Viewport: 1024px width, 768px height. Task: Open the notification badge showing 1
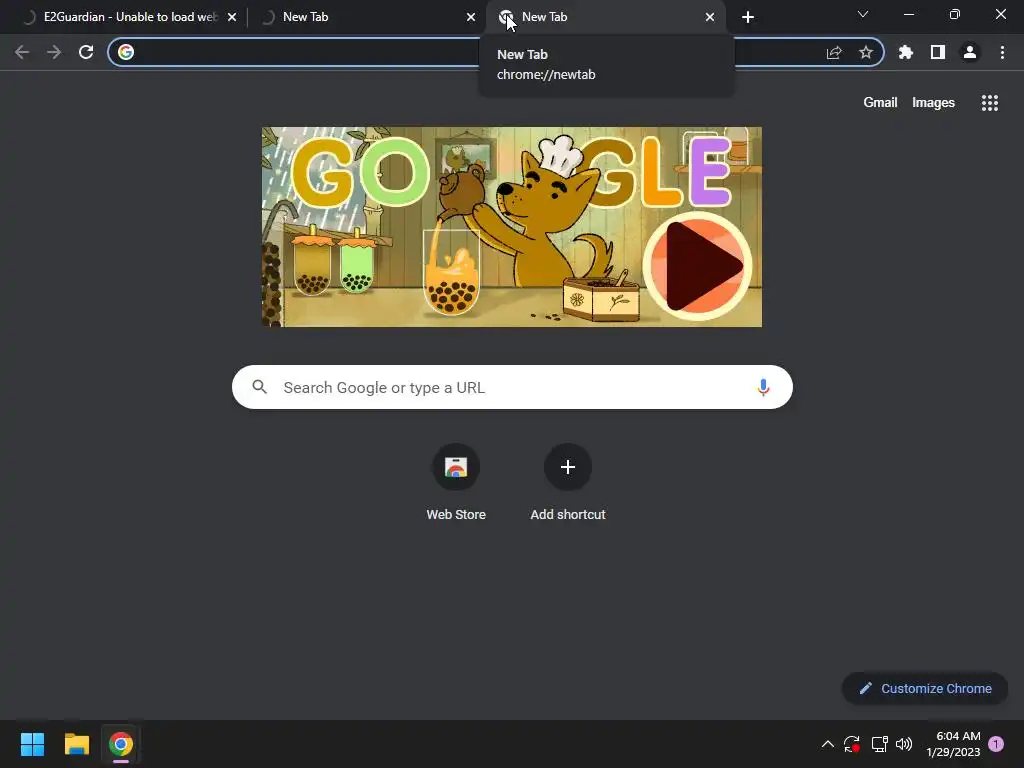coord(996,744)
